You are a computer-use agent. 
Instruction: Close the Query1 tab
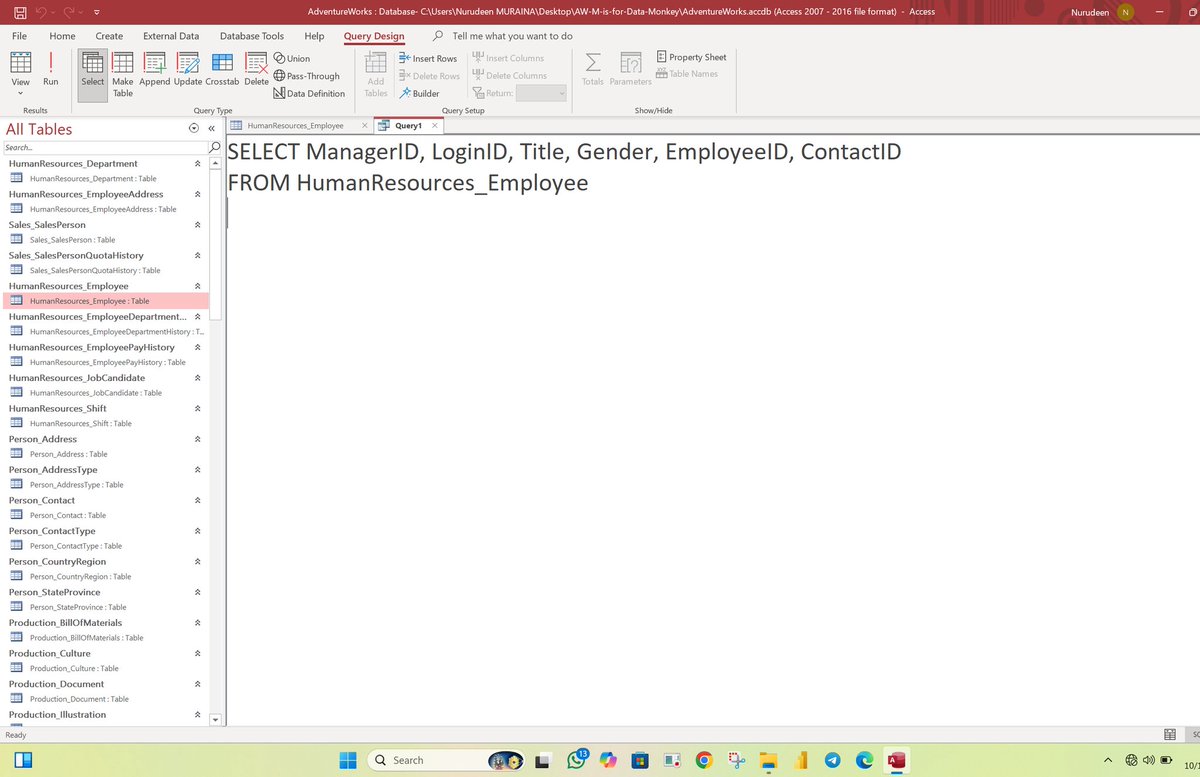click(x=434, y=126)
